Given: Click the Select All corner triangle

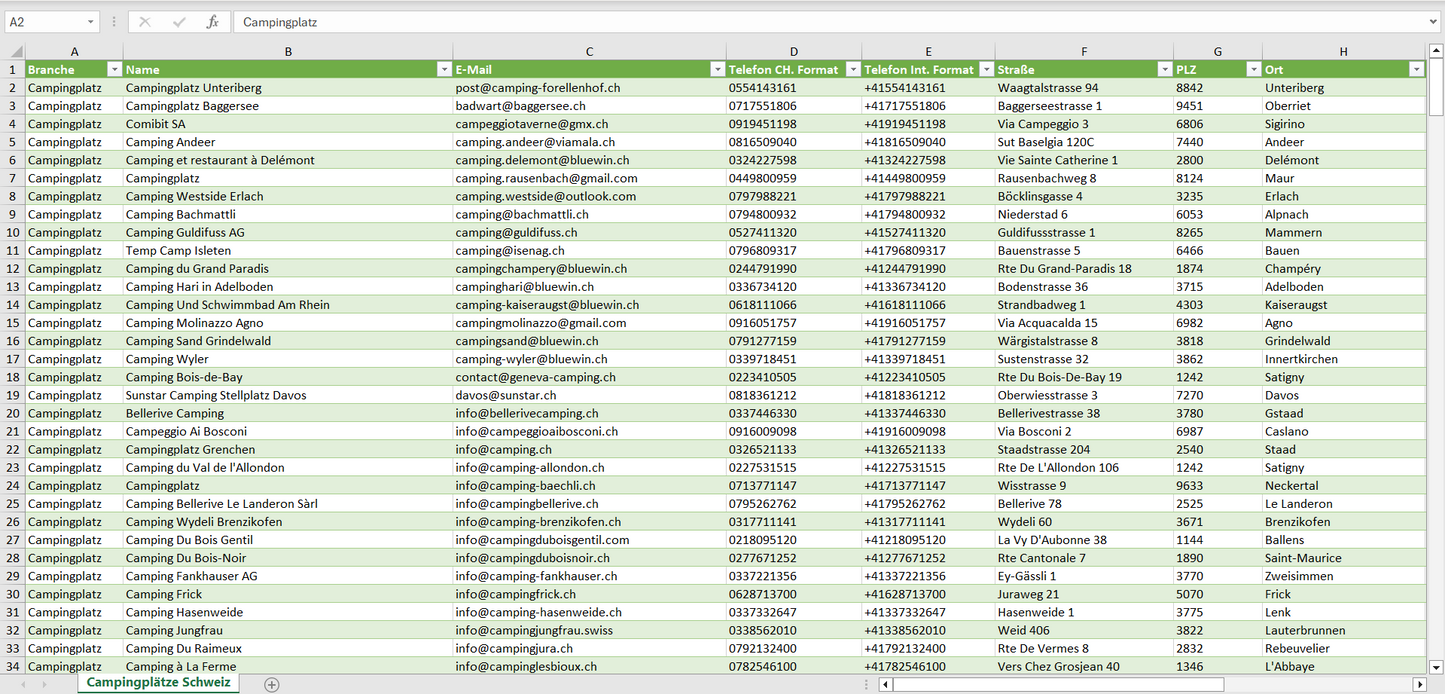Looking at the screenshot, I should 16,52.
